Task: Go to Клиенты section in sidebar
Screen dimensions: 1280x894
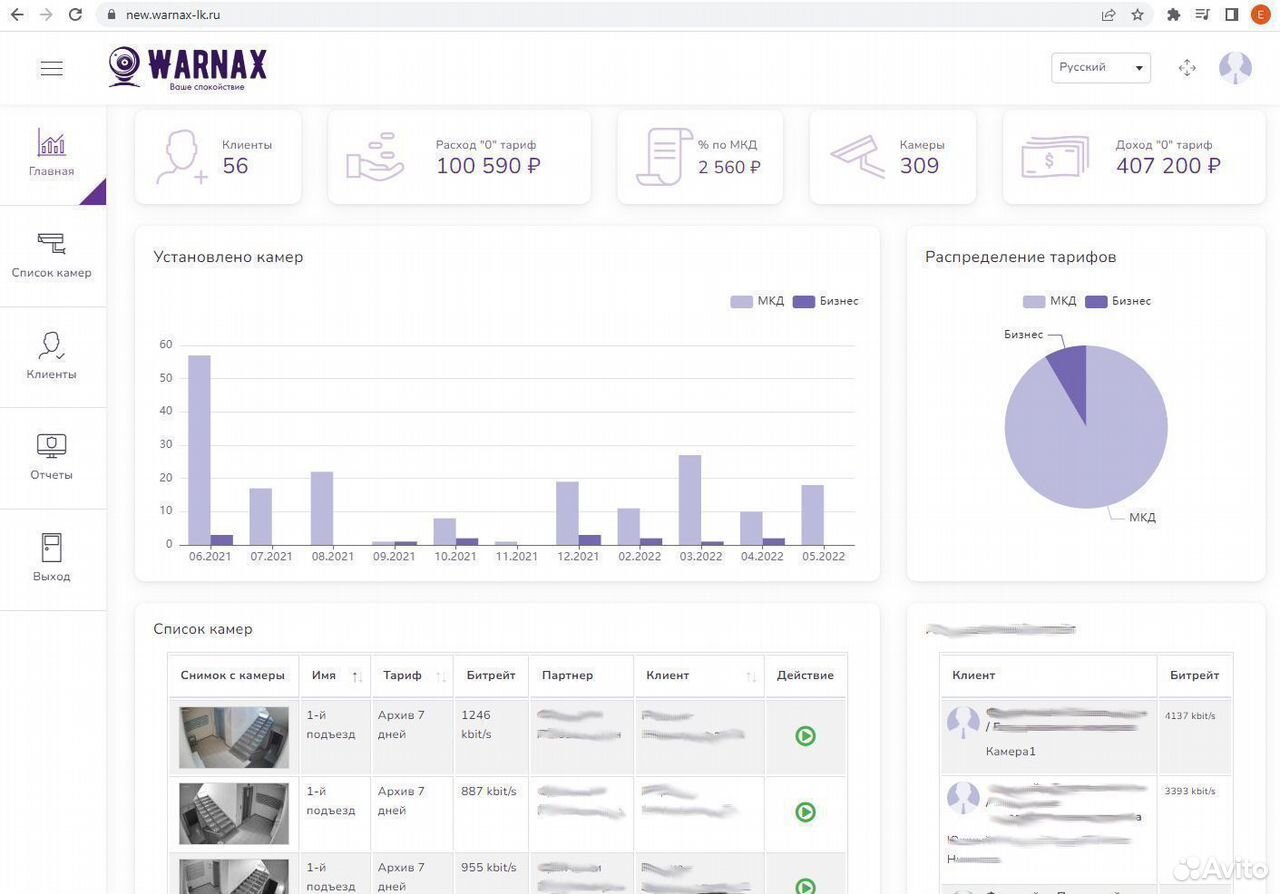Action: 52,356
